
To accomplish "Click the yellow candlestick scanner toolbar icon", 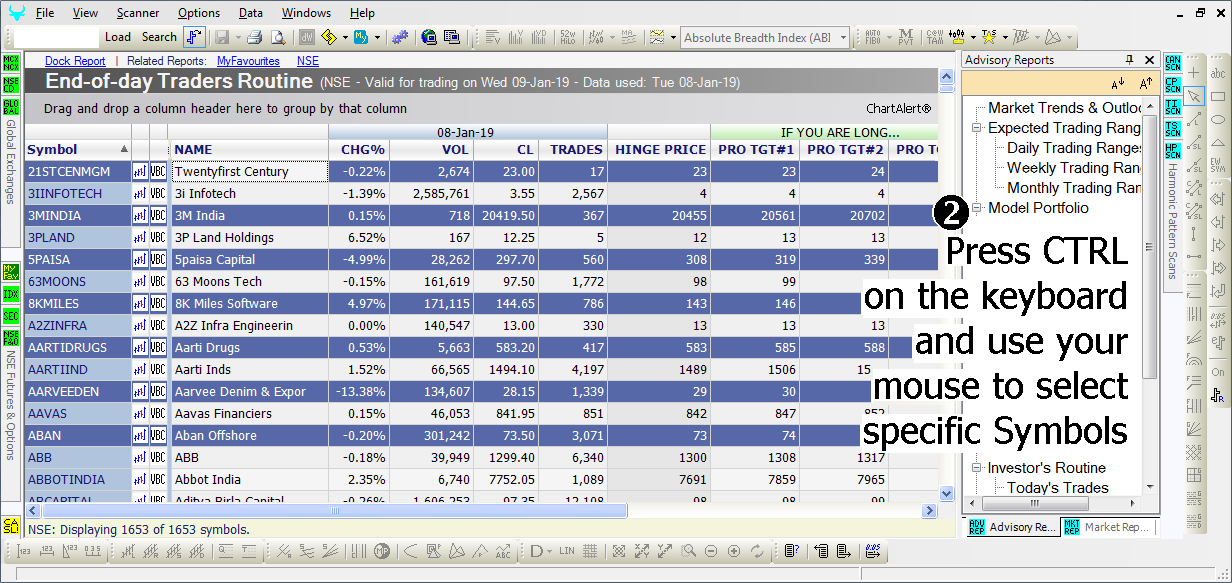I will pyautogui.click(x=958, y=37).
